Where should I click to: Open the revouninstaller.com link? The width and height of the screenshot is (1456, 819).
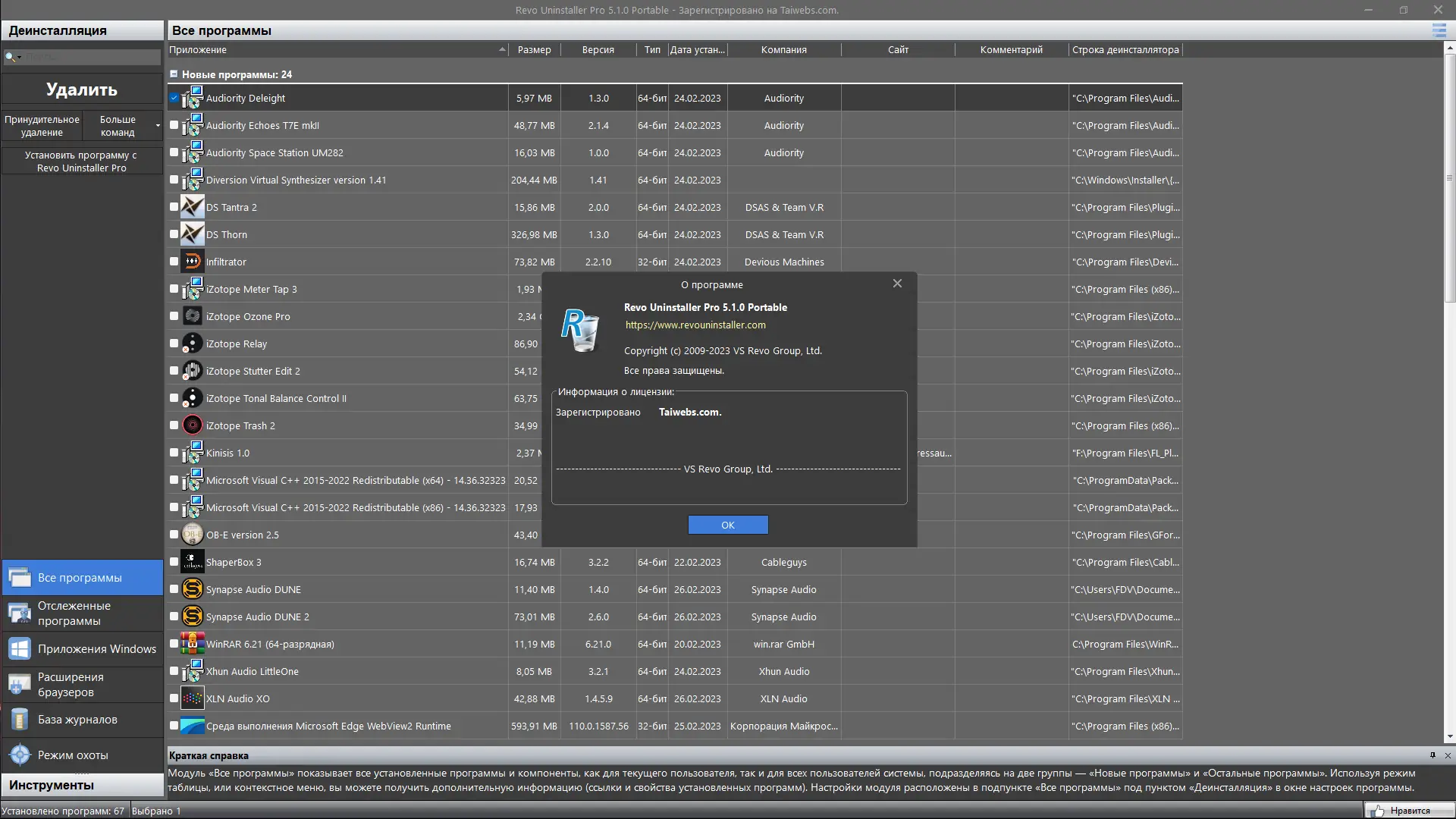point(695,325)
